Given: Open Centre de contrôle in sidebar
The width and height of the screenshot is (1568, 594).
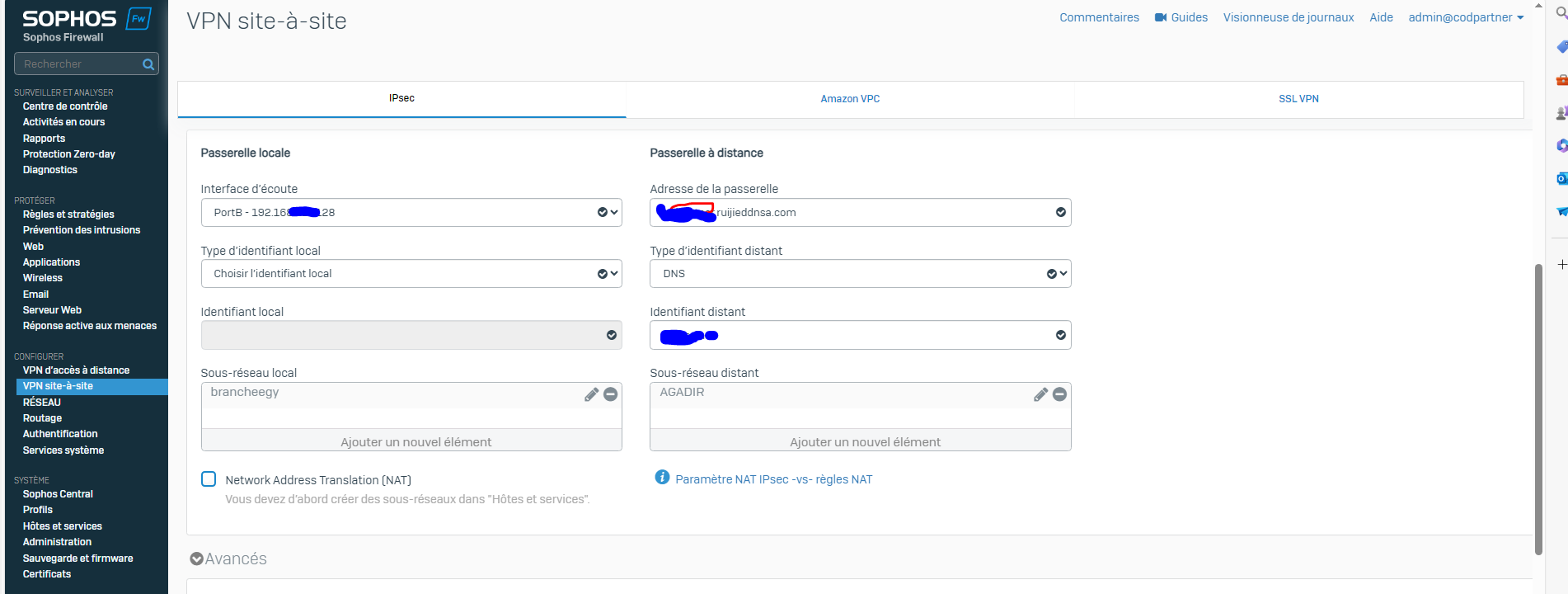Looking at the screenshot, I should [65, 106].
